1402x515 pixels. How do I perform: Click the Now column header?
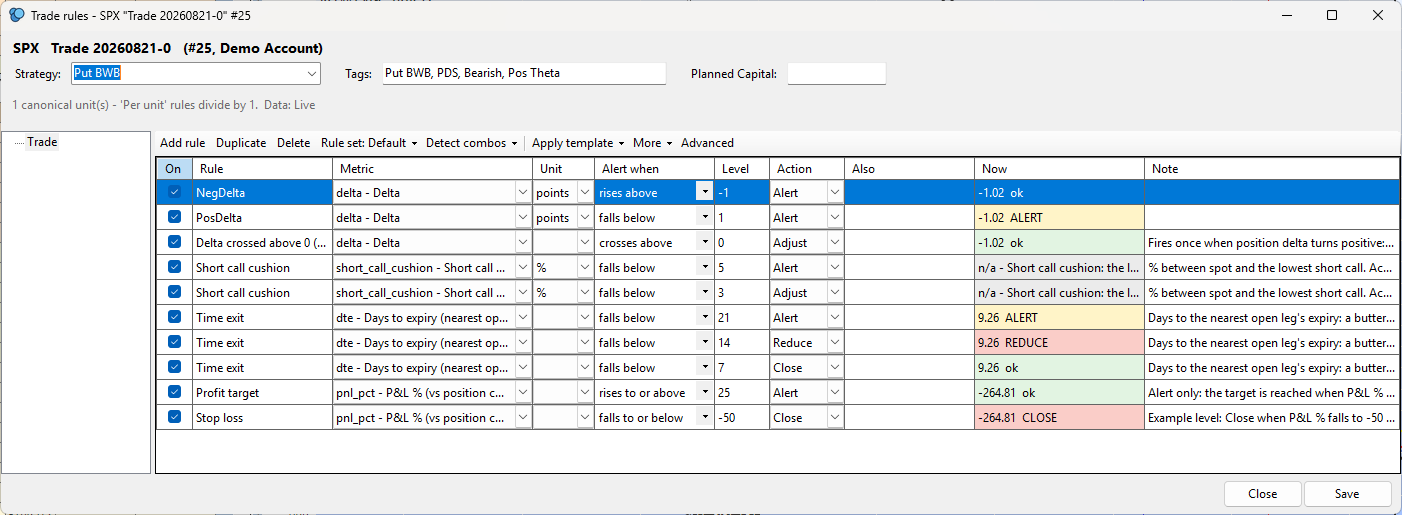(x=1059, y=169)
